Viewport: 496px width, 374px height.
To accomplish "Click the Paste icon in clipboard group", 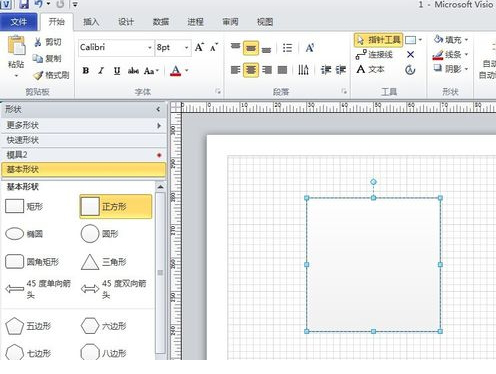I will [x=16, y=46].
